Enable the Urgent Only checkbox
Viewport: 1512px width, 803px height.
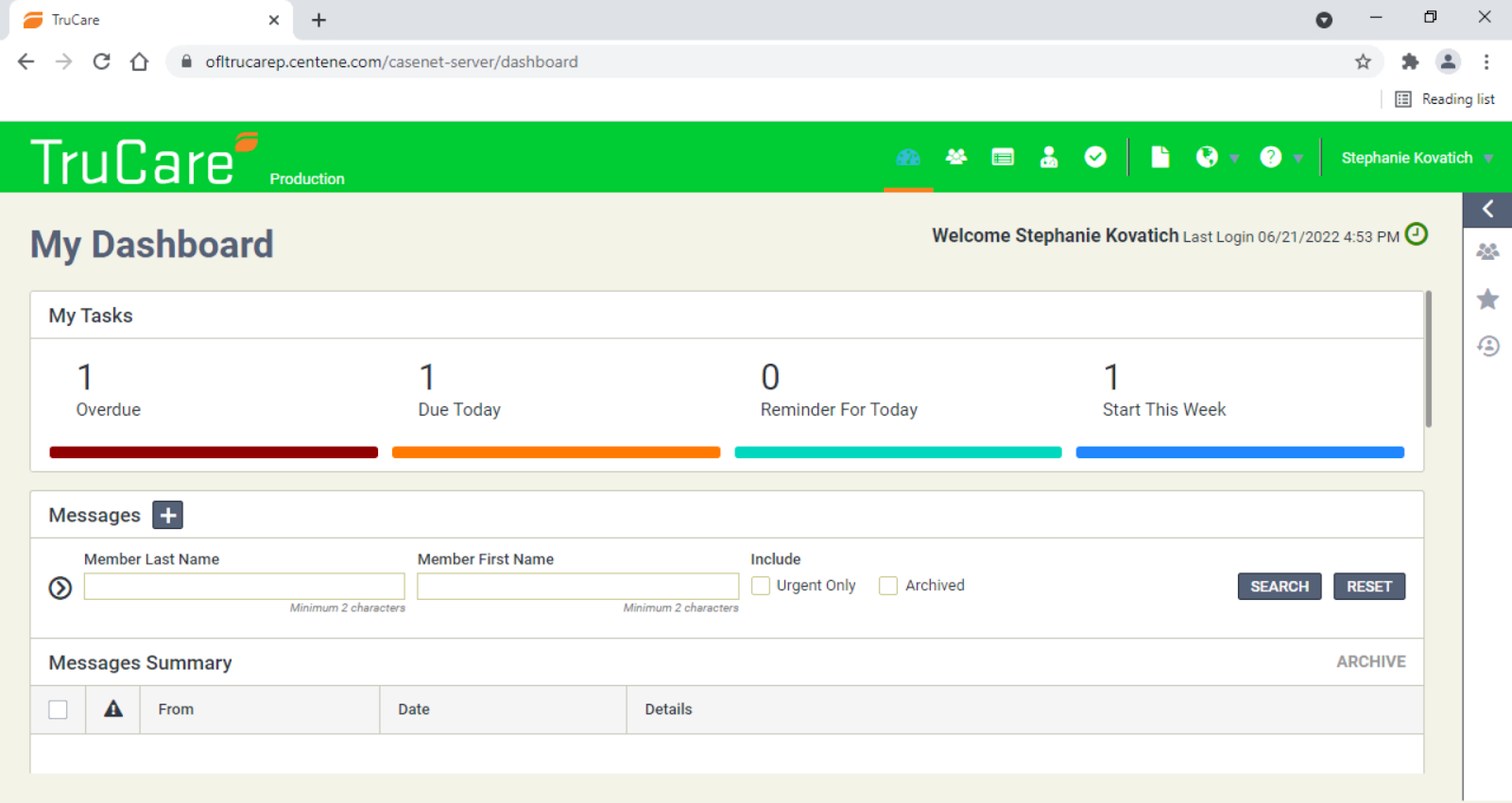pyautogui.click(x=761, y=586)
